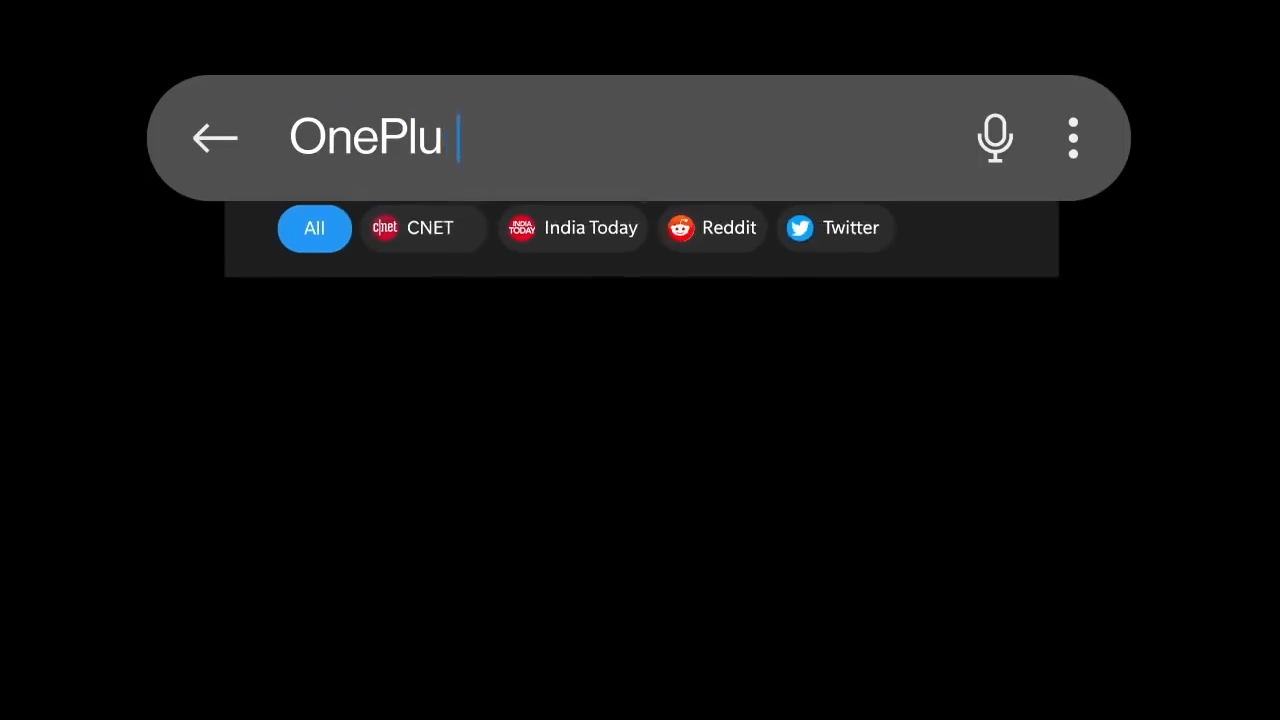
Task: Click blank filter strip left of All
Action: coord(250,238)
